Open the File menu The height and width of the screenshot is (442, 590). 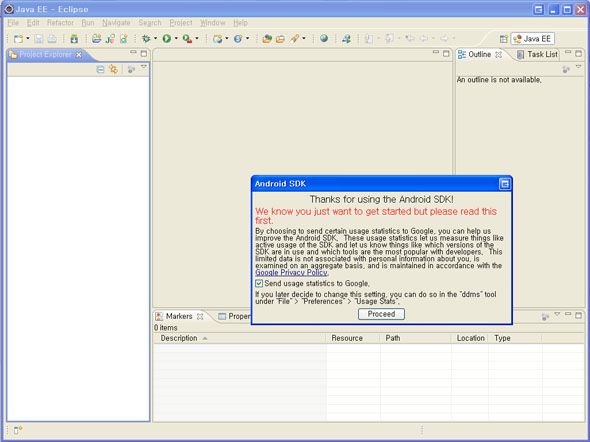13,23
